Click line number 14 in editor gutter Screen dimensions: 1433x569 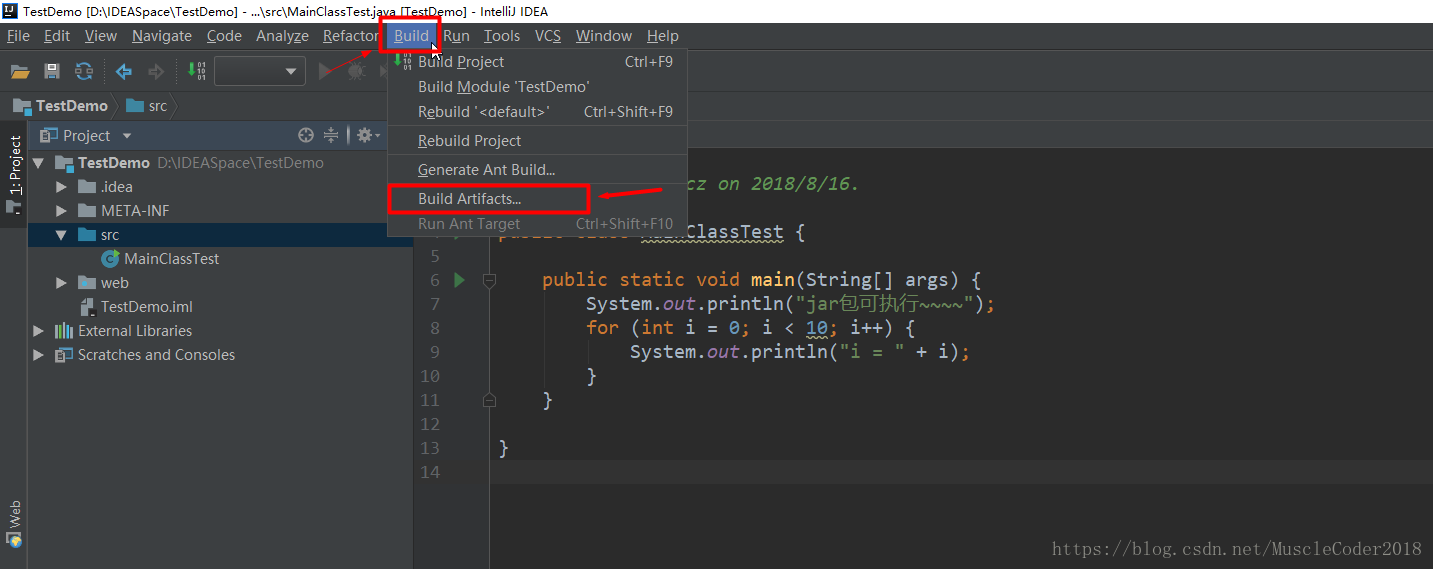click(430, 472)
